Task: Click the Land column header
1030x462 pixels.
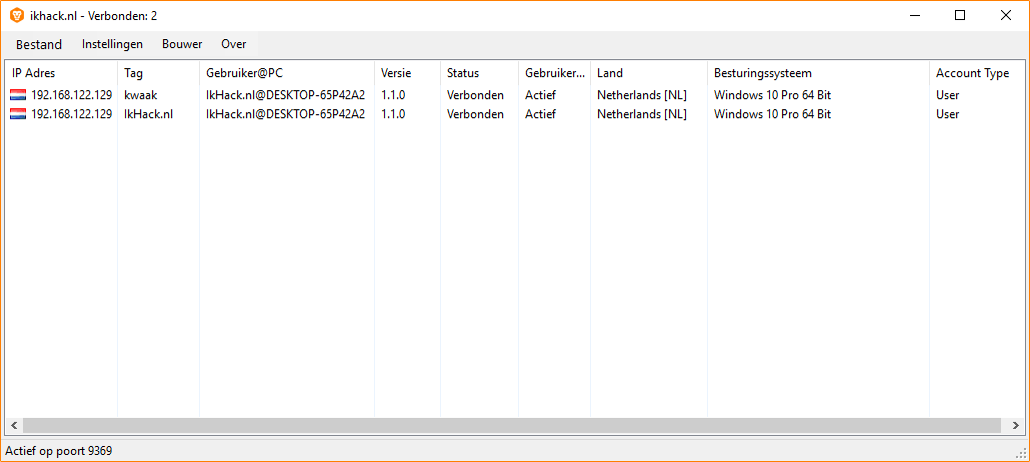Action: [x=648, y=73]
